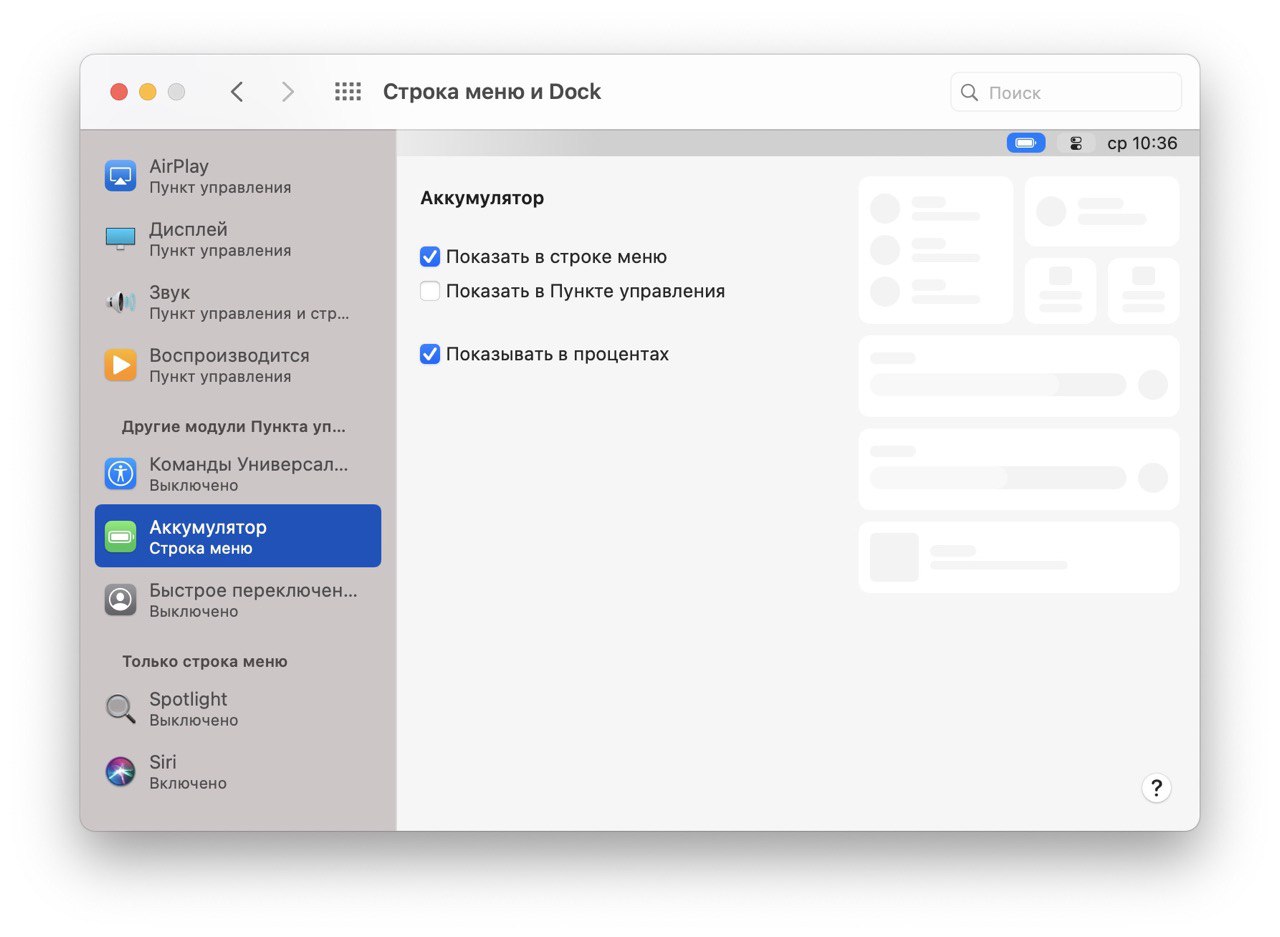Image resolution: width=1280 pixels, height=937 pixels.
Task: Select Команды Универсал... sidebar label
Action: (249, 464)
